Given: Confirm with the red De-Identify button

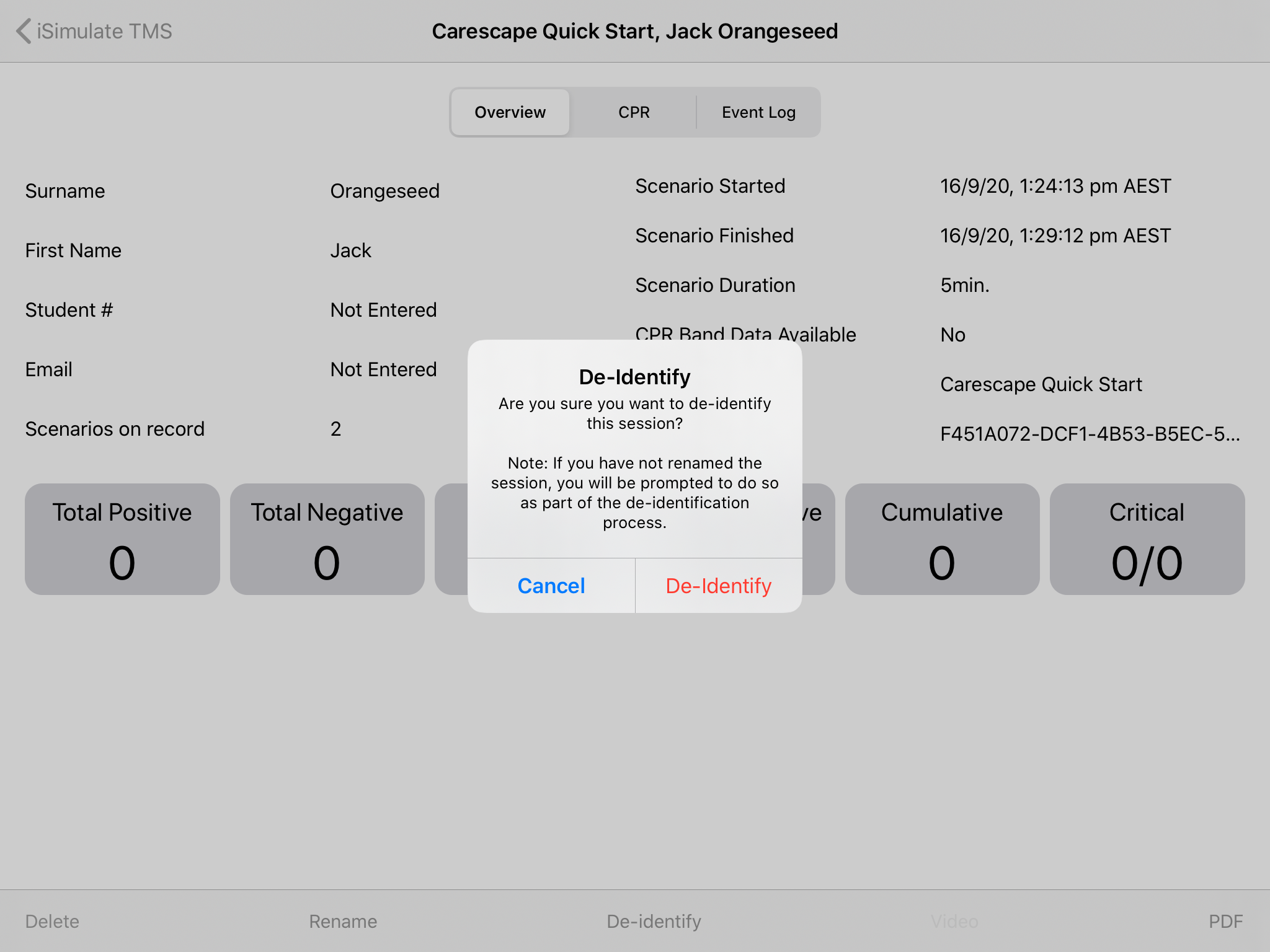Looking at the screenshot, I should pyautogui.click(x=718, y=586).
